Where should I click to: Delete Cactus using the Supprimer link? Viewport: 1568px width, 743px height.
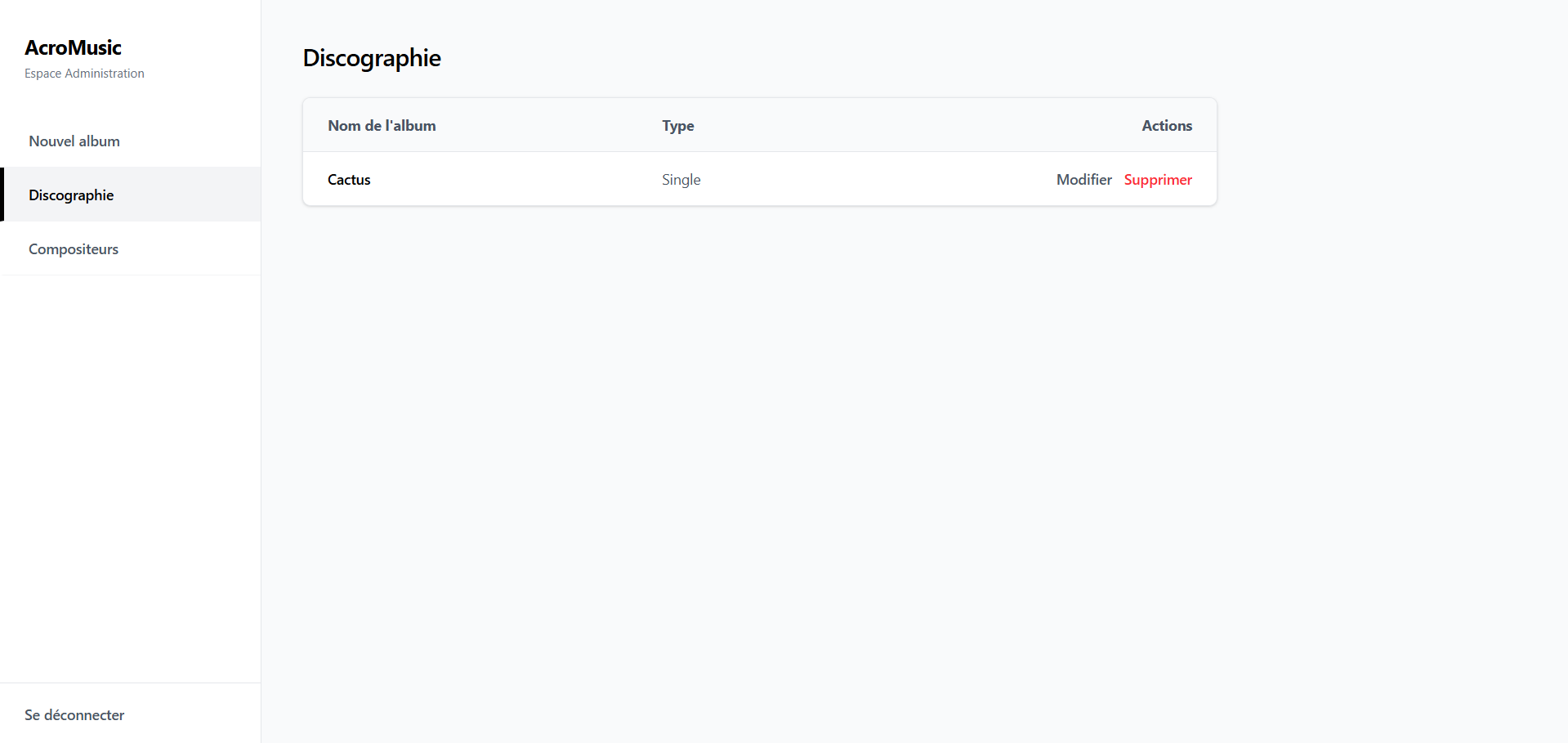coord(1157,180)
